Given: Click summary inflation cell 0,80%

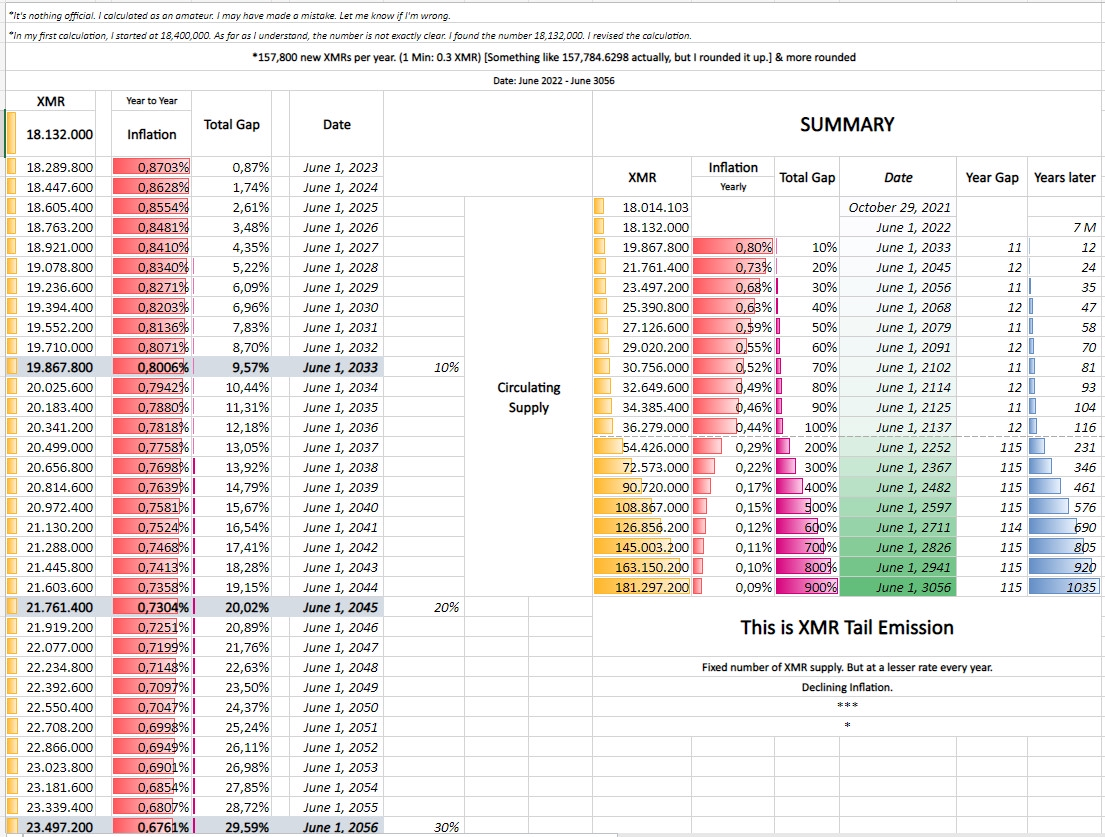Looking at the screenshot, I should [x=733, y=247].
